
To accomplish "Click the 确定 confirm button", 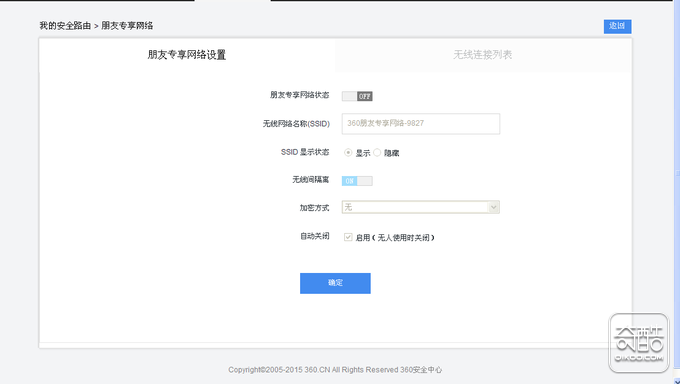I will click(335, 283).
